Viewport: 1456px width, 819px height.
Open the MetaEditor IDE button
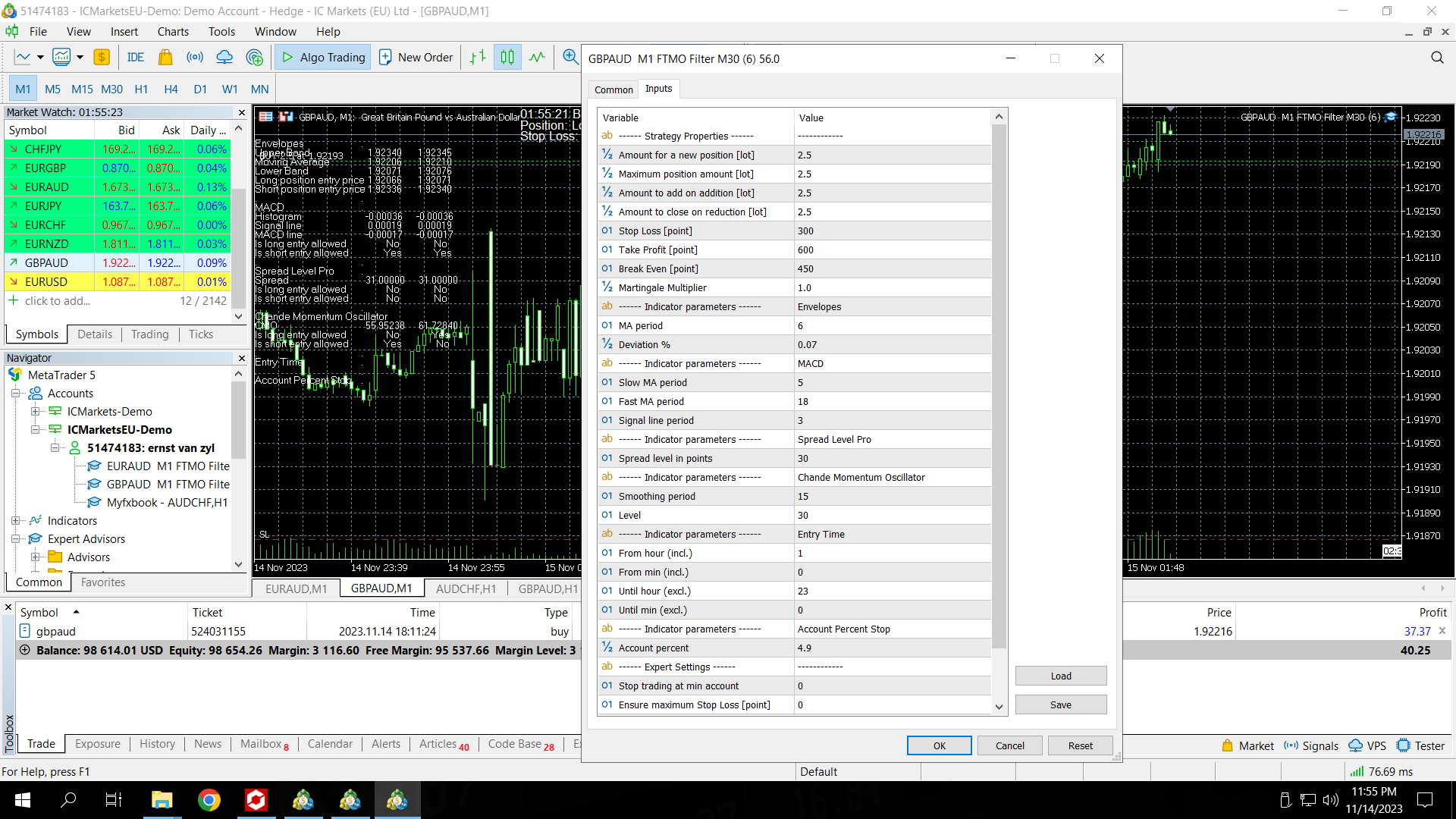tap(136, 57)
